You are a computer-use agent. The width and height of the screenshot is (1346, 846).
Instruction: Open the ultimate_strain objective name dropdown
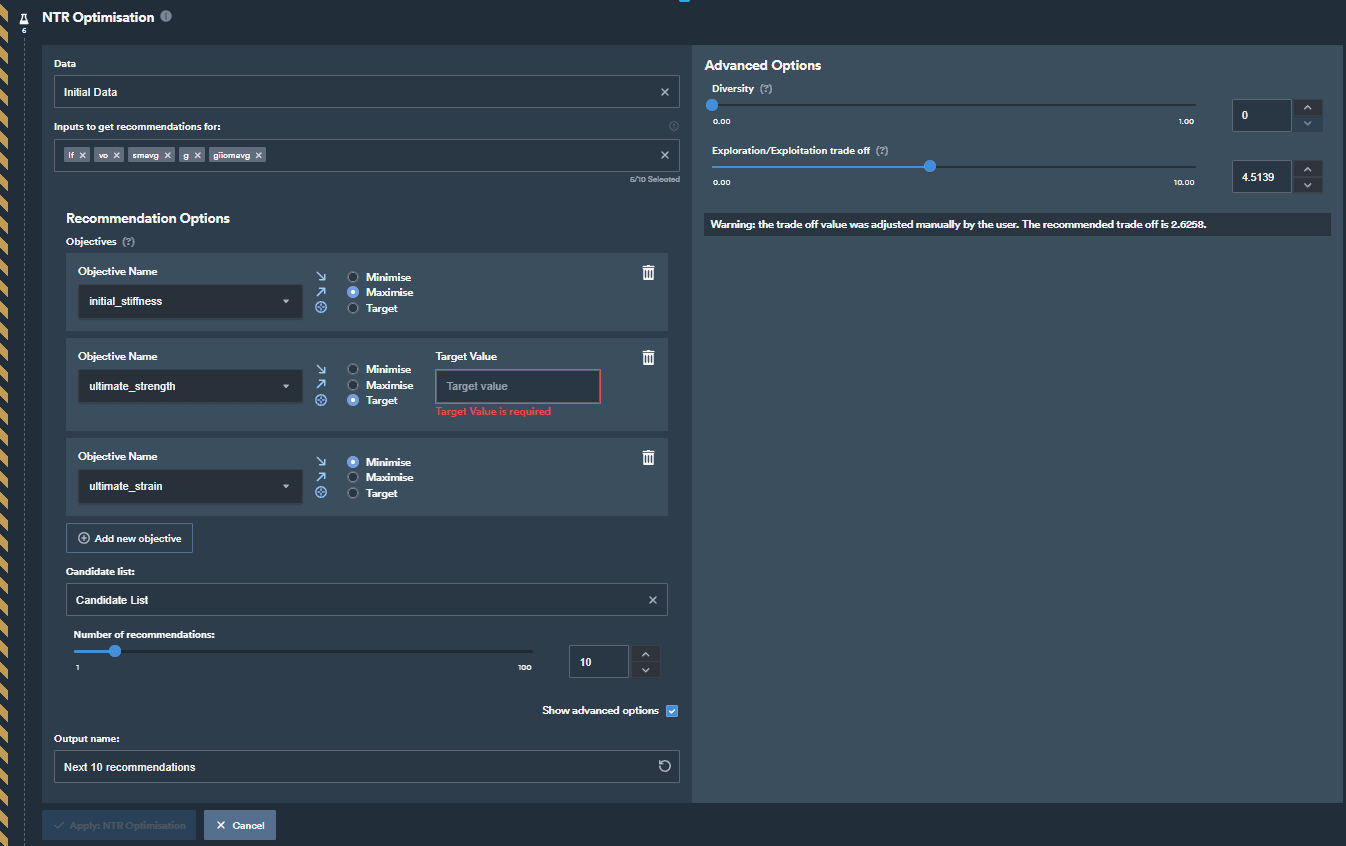(x=190, y=486)
